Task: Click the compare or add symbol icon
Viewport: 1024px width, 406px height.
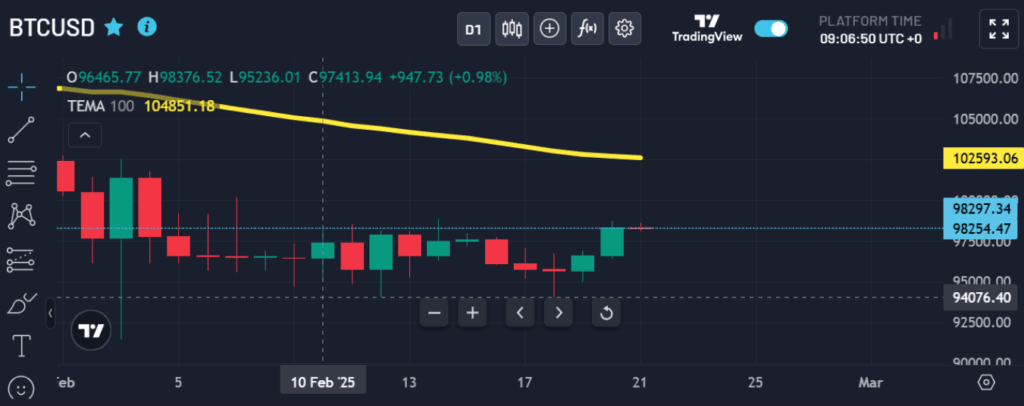Action: [550, 29]
